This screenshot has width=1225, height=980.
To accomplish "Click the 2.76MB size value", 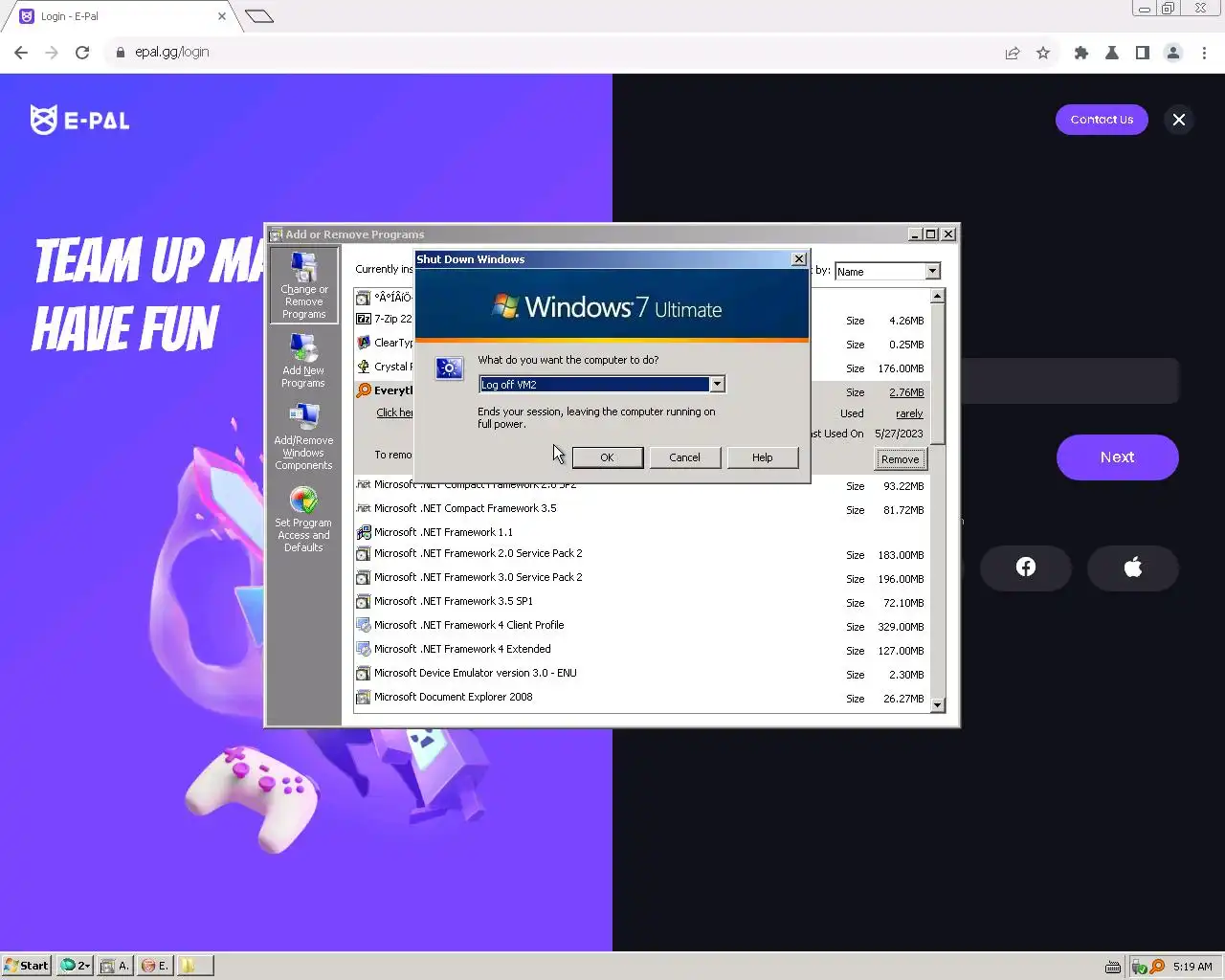I will 906,392.
